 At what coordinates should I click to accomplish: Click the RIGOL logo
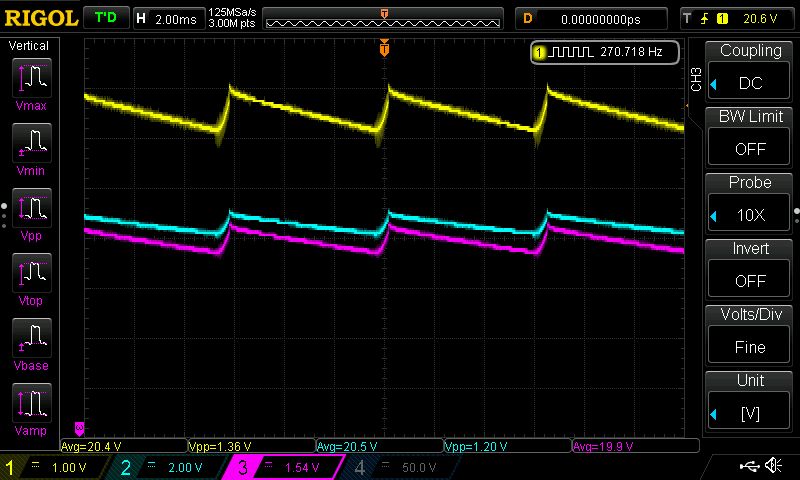coord(41,19)
